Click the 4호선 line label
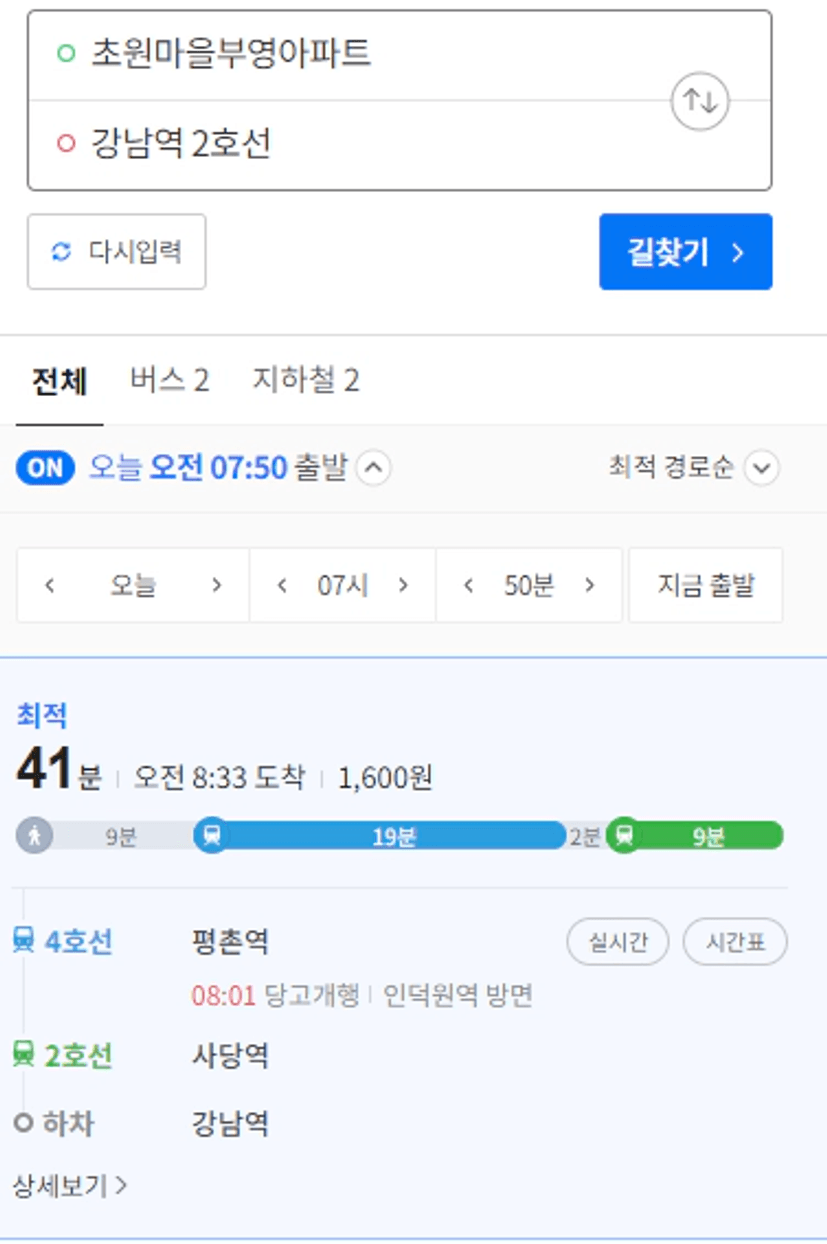Image resolution: width=827 pixels, height=1244 pixels. (x=78, y=942)
